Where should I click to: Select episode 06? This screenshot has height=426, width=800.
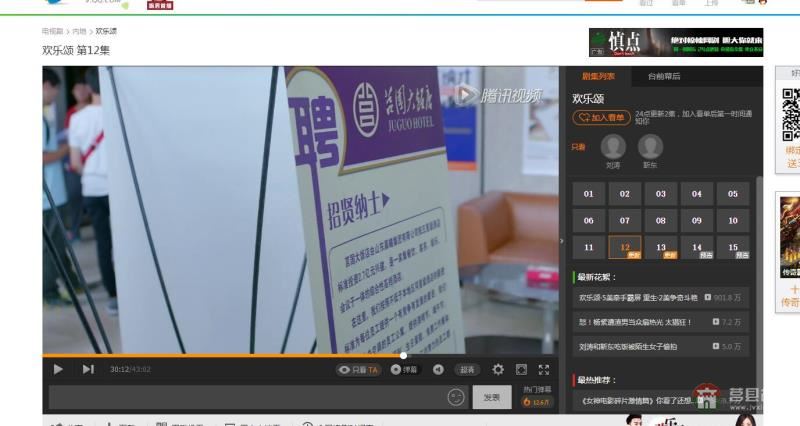[x=589, y=220]
